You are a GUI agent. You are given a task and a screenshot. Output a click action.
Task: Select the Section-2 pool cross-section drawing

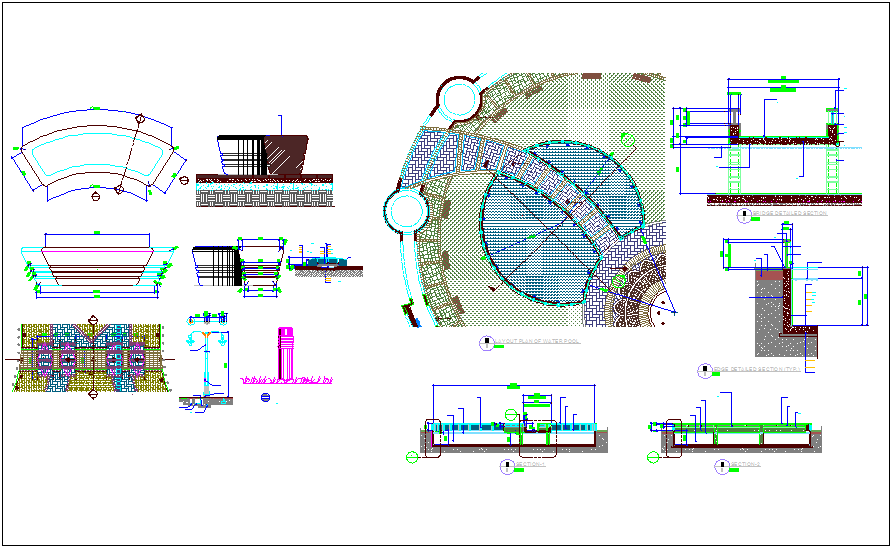pyautogui.click(x=736, y=427)
